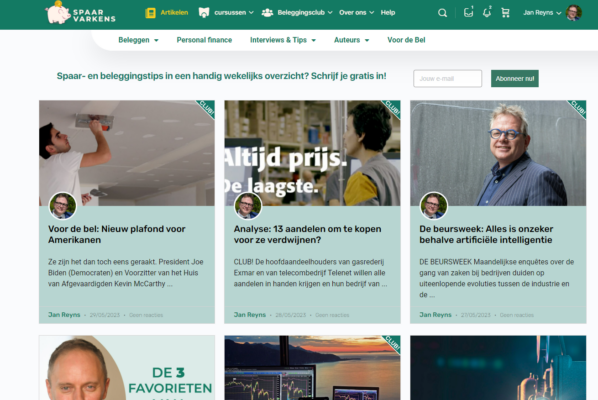
Task: Click the Beleggingsclub people icon
Action: click(x=267, y=13)
